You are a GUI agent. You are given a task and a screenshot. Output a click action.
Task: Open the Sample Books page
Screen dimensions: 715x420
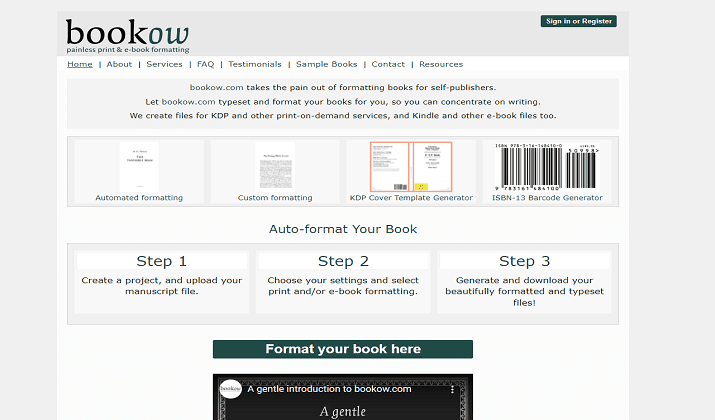click(326, 64)
